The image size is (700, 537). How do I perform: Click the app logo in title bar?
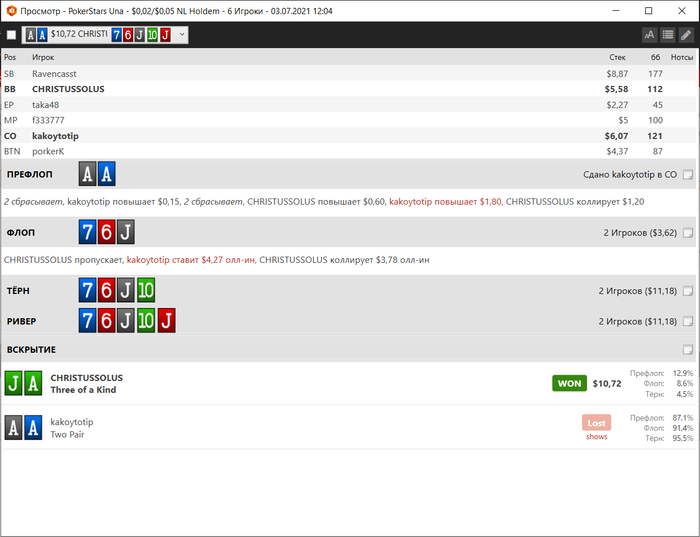tap(12, 11)
